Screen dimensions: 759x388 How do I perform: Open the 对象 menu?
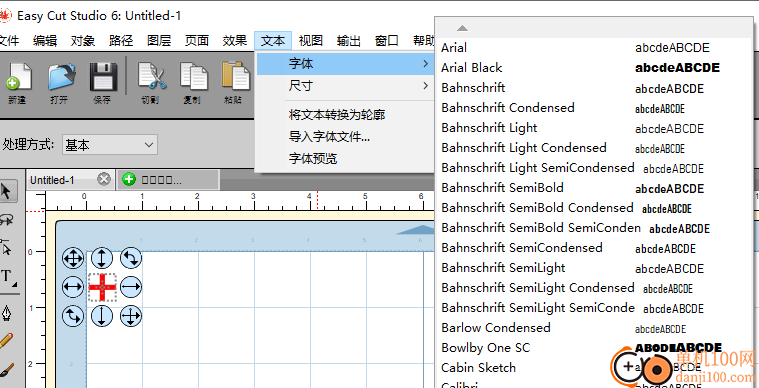pyautogui.click(x=83, y=41)
